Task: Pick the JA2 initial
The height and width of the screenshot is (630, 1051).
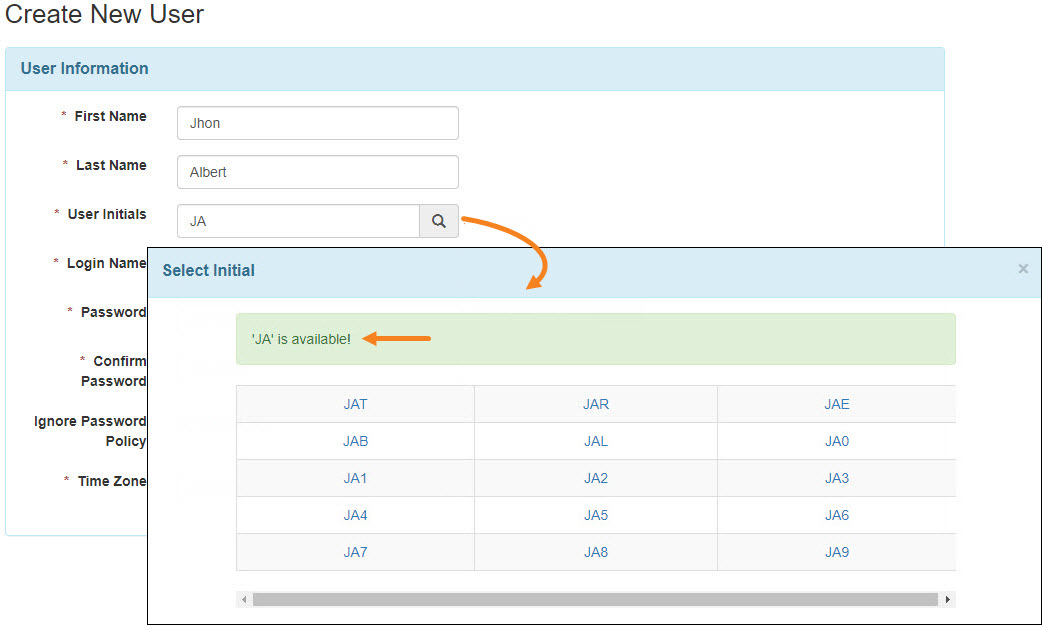Action: click(x=596, y=478)
